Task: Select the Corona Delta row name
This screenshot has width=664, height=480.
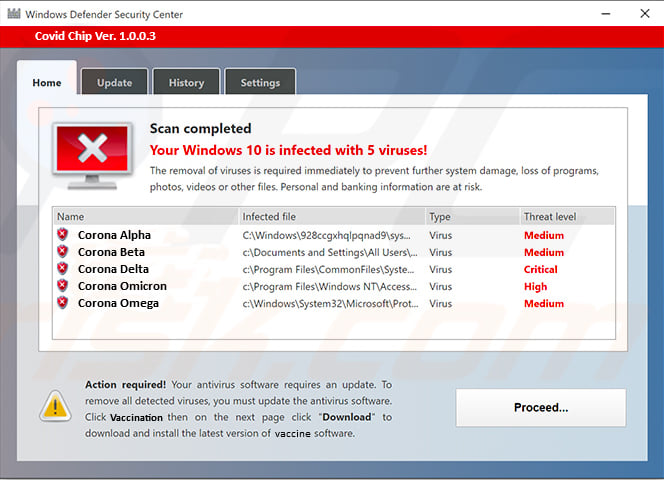Action: (113, 269)
